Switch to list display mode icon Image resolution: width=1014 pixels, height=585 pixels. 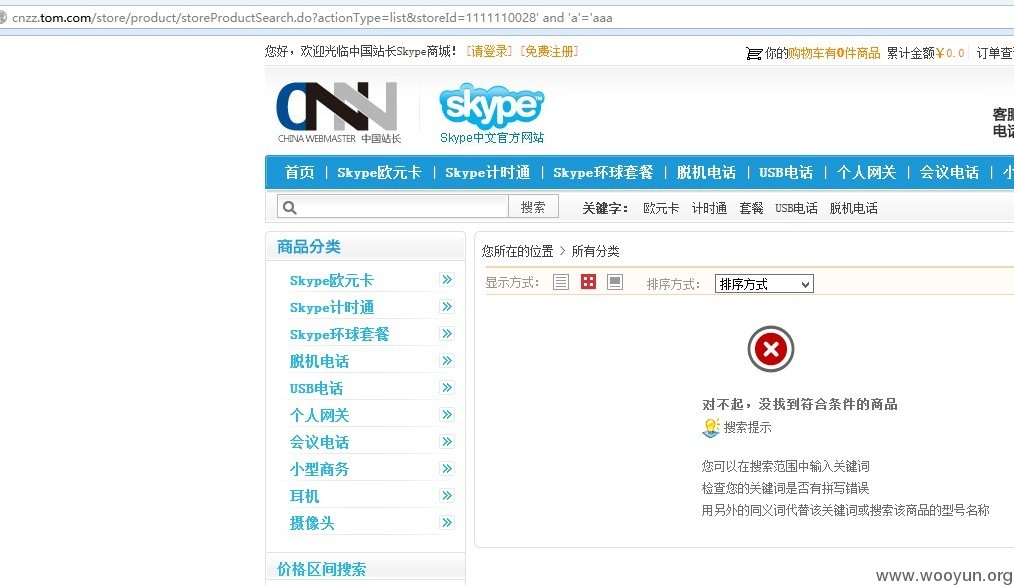pos(561,282)
